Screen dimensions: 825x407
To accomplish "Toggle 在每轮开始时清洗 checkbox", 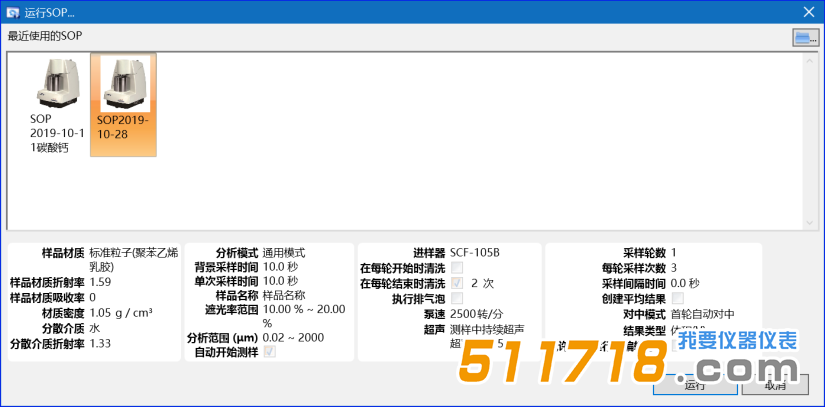I will (x=457, y=268).
